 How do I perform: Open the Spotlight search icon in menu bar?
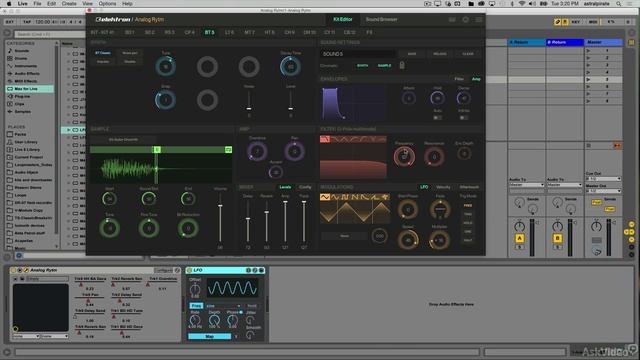619,4
